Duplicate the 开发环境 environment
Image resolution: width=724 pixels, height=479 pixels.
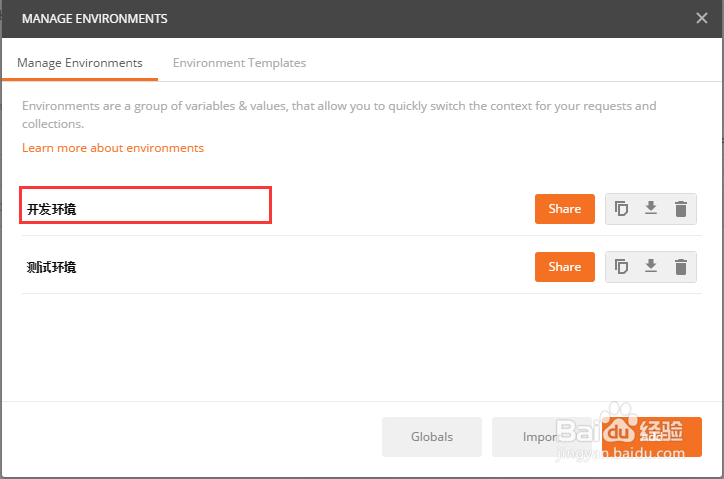[x=621, y=209]
